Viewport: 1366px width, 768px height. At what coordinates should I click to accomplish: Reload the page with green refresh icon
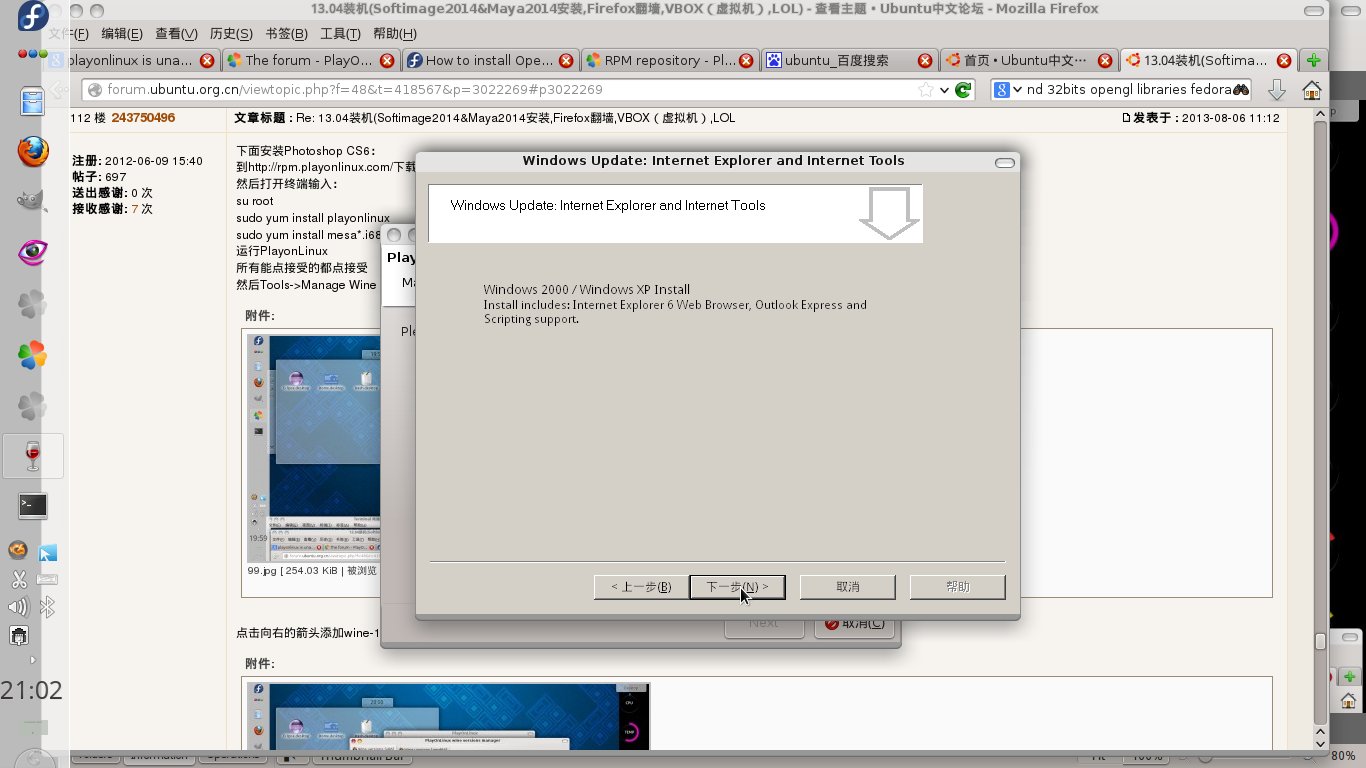coord(963,89)
